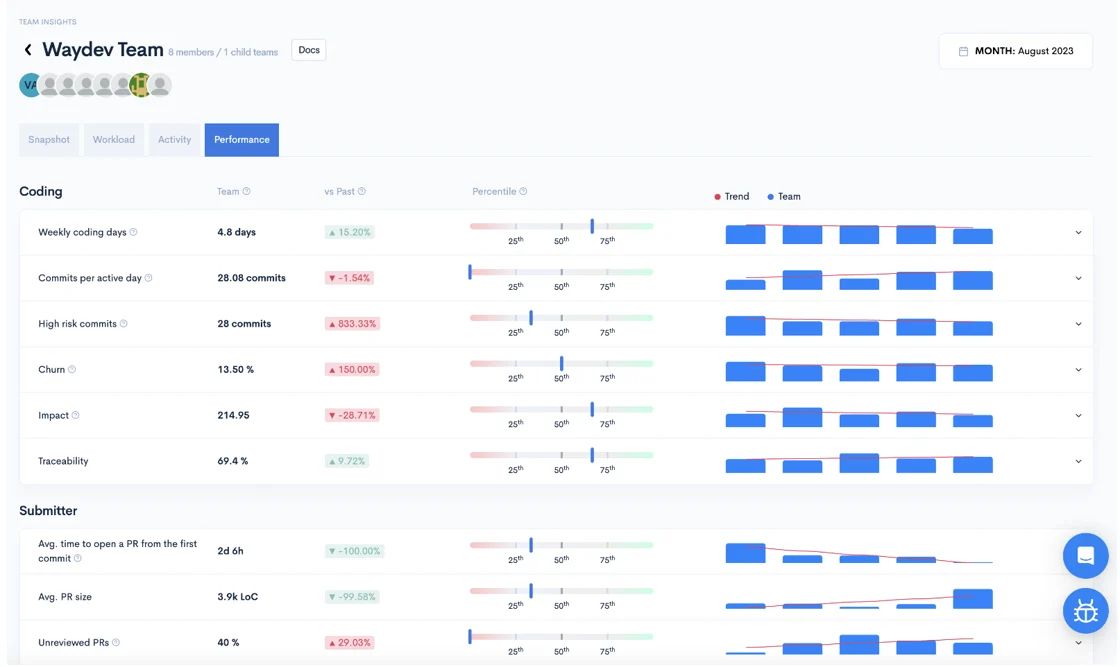Click the Weekly coding days trend chart
This screenshot has width=1120, height=667.
[859, 234]
